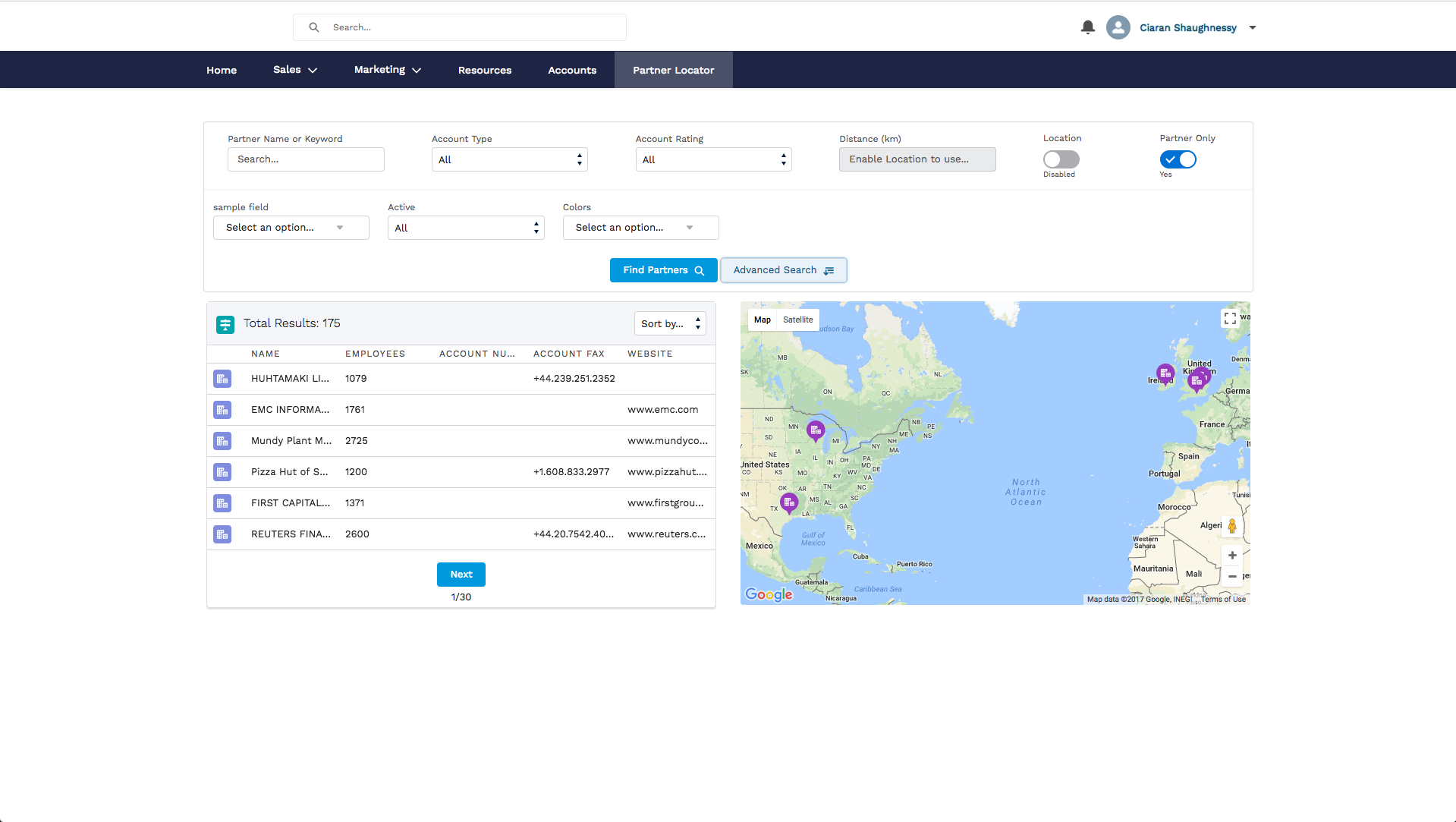The image size is (1456, 822).
Task: Expand the Sort by dropdown
Action: click(670, 323)
